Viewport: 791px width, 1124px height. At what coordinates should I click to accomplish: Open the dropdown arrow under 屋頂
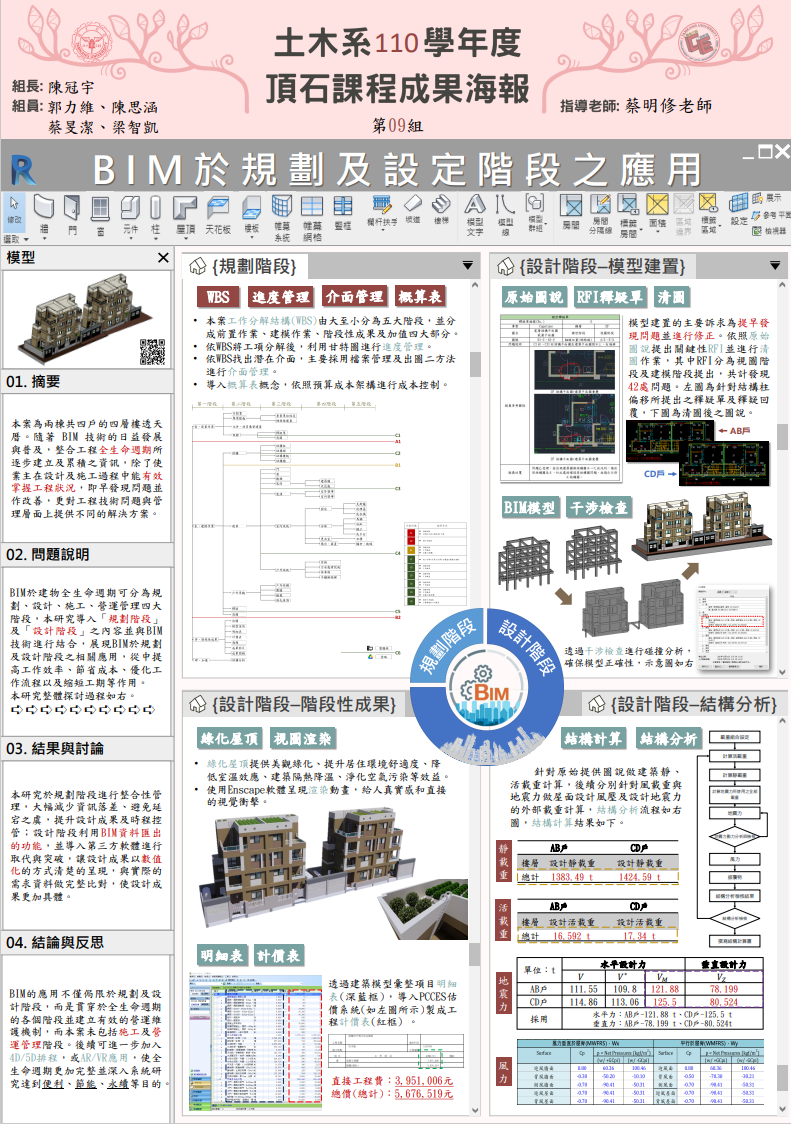coord(185,239)
